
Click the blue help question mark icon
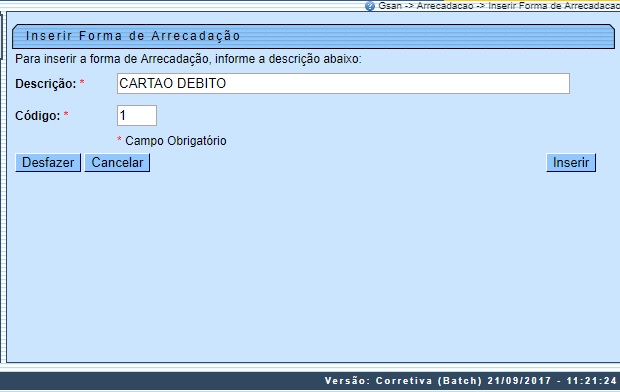coord(370,6)
